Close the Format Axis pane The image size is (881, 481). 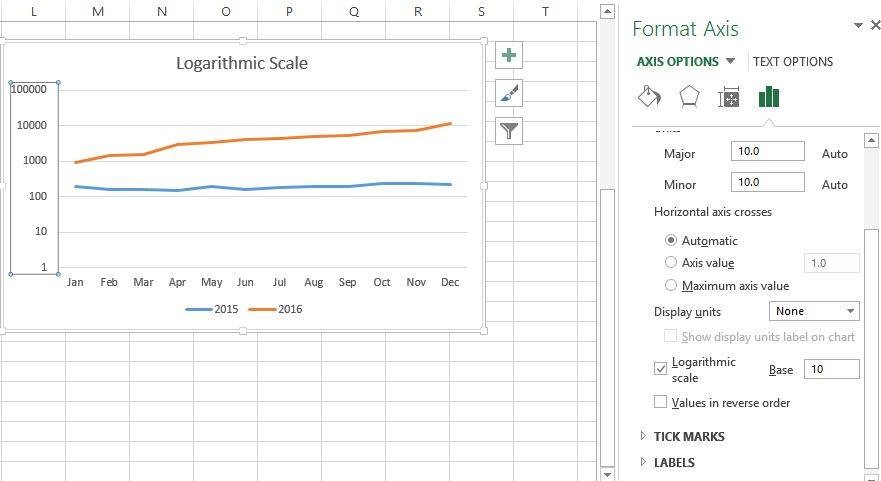coord(875,25)
